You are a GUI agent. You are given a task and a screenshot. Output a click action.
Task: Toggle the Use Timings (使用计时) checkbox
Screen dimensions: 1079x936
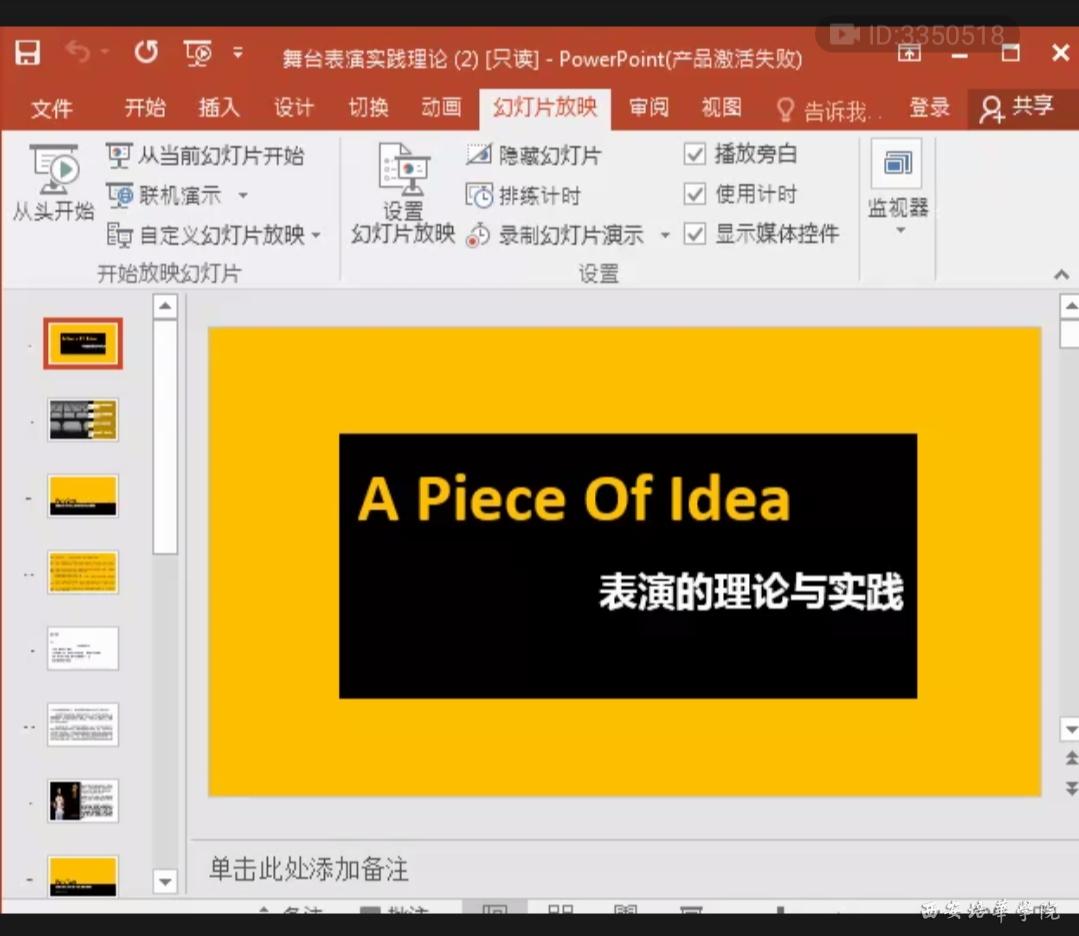695,194
